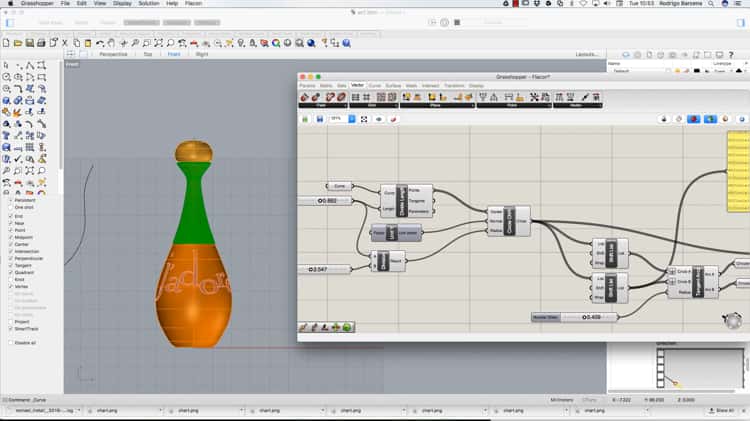The height and width of the screenshot is (421, 750).
Task: Click the Zoom Extents icon on Grasshopper canvas toolbar
Action: coord(364,119)
